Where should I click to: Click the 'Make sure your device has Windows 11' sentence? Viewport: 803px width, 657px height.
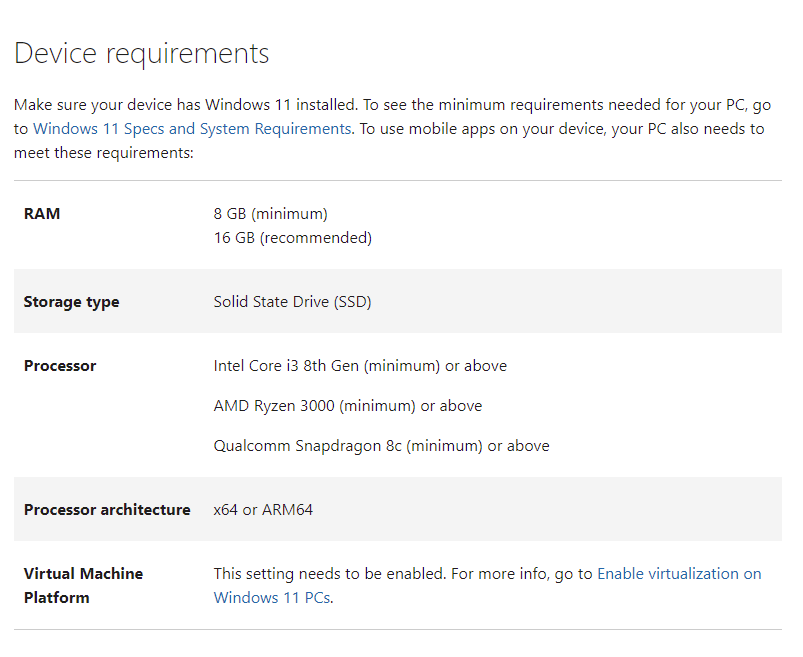tap(185, 105)
